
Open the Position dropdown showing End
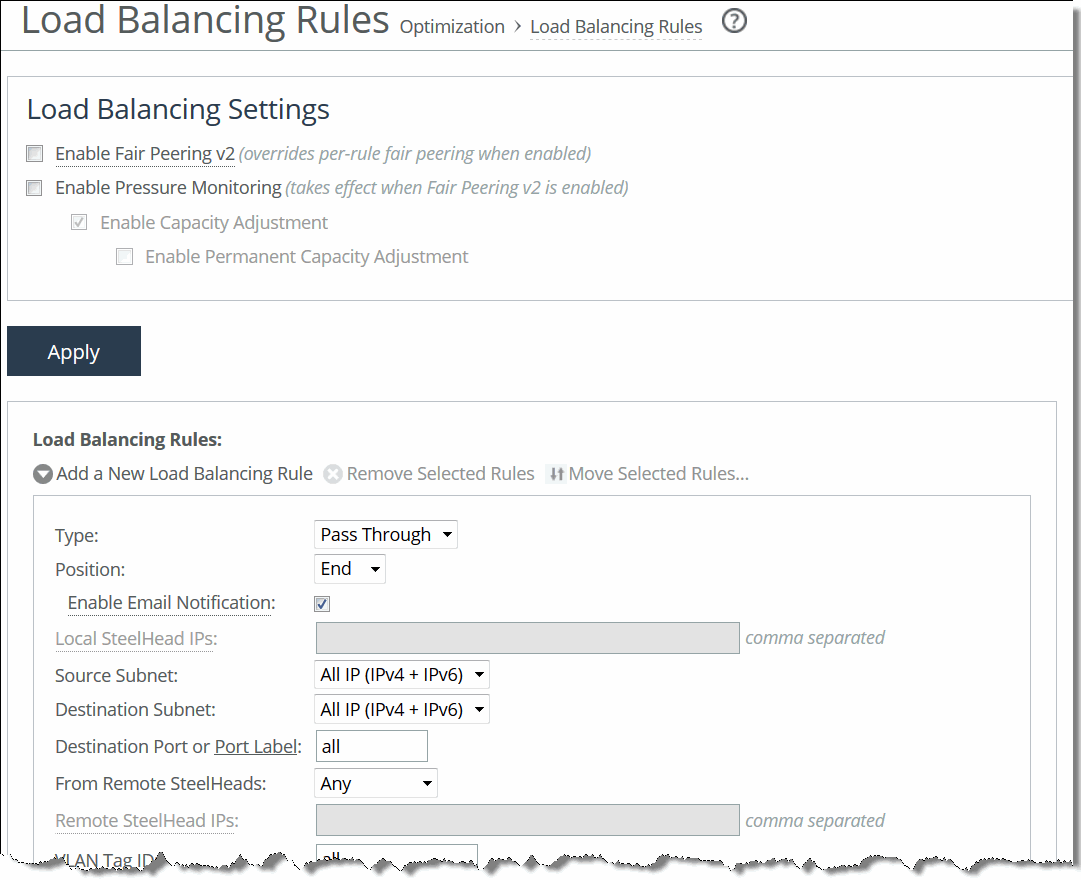tap(350, 569)
